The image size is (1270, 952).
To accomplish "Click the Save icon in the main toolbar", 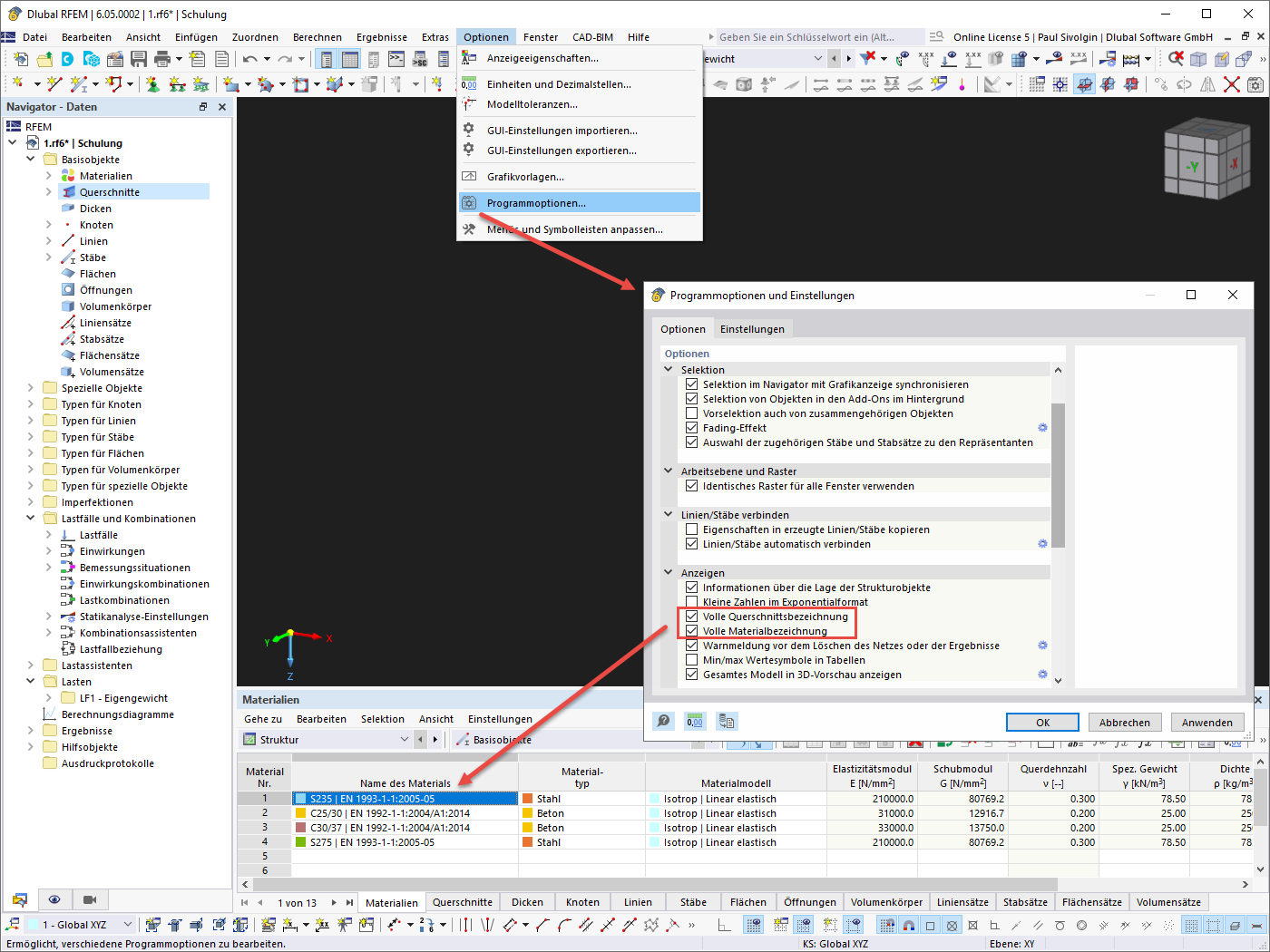I will 139,59.
